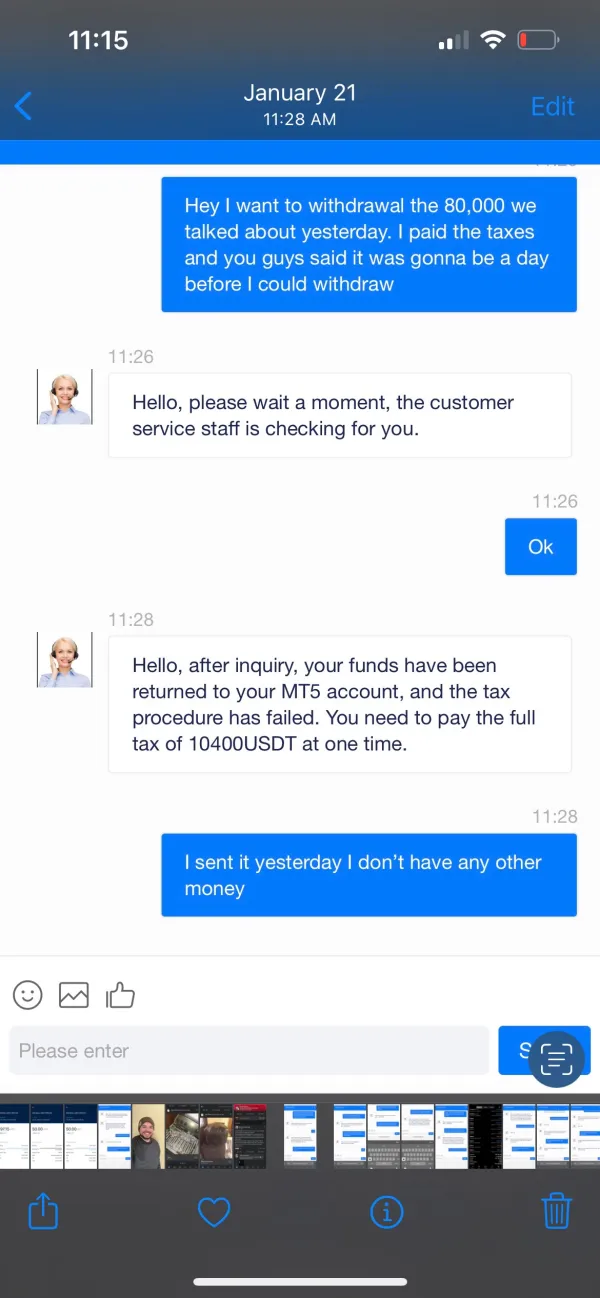Tap the agent avatar beside the 11:28 message
Viewport: 600px width, 1298px height.
pyautogui.click(x=65, y=660)
